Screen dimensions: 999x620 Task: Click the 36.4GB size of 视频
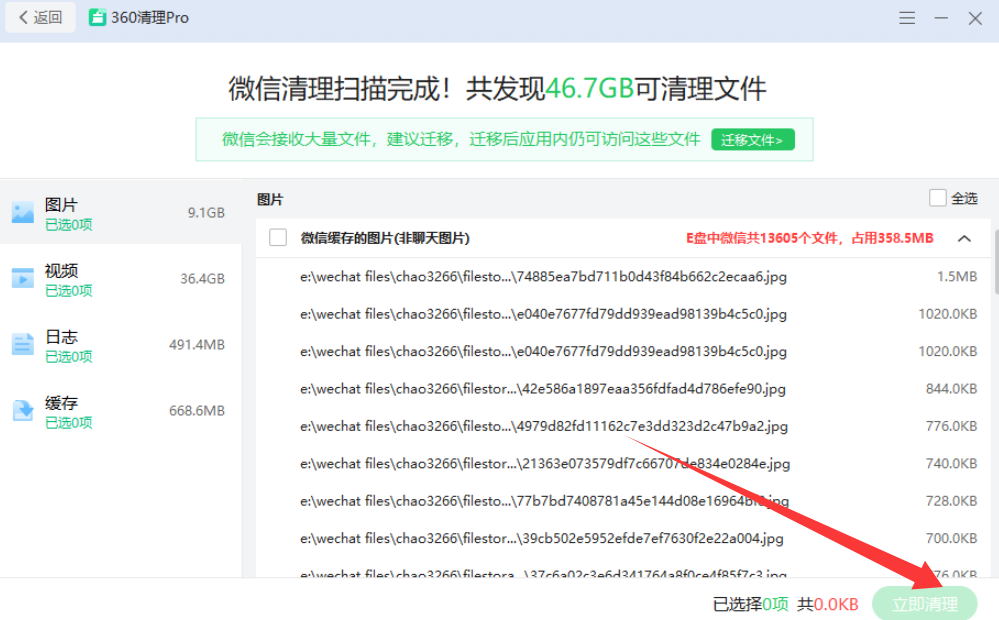202,278
